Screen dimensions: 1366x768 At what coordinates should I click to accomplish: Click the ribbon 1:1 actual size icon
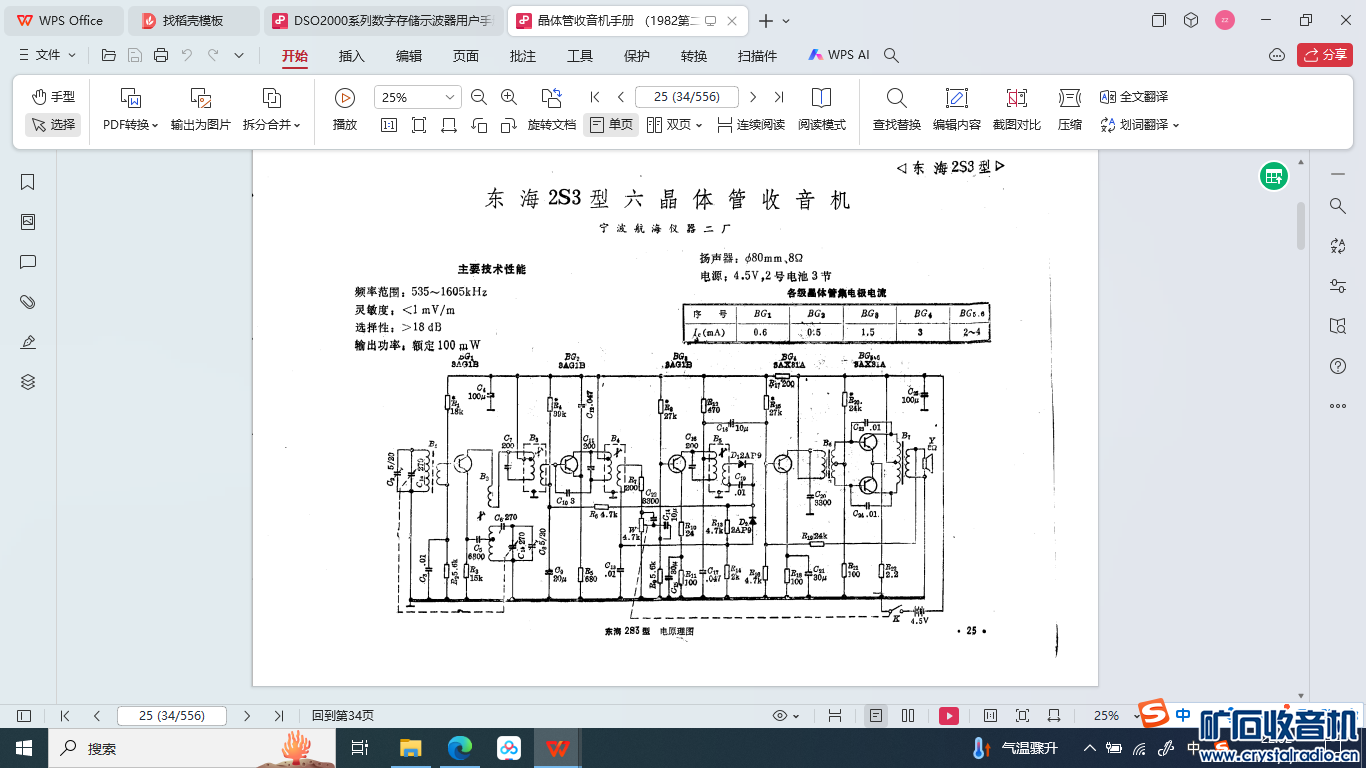point(389,125)
